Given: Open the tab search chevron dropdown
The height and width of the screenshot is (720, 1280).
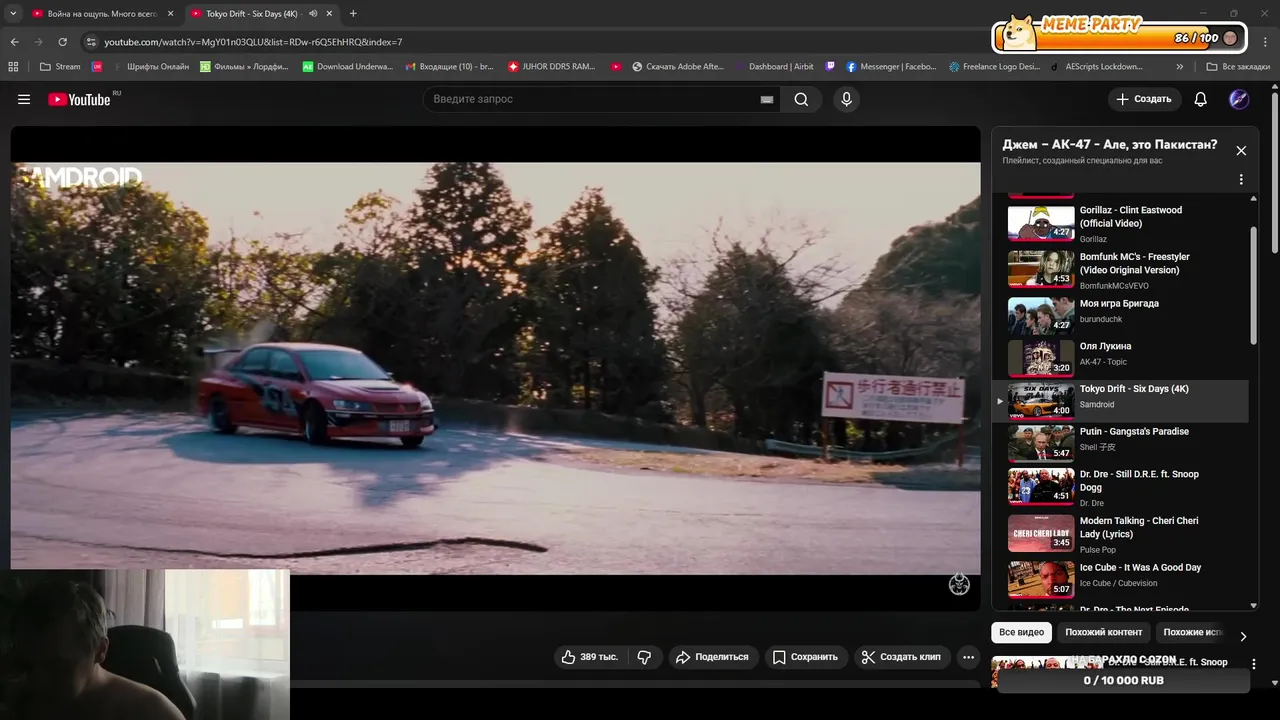Looking at the screenshot, I should (13, 14).
